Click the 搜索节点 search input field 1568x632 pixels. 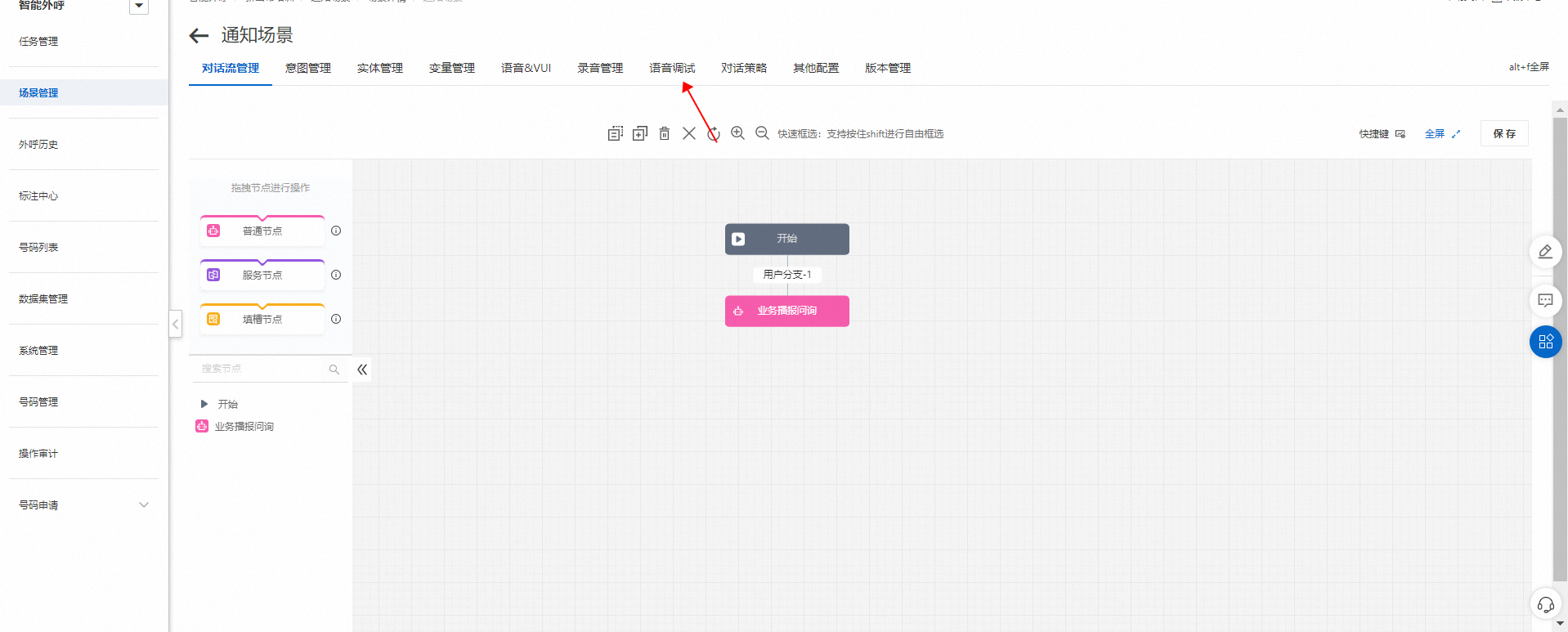(x=270, y=369)
